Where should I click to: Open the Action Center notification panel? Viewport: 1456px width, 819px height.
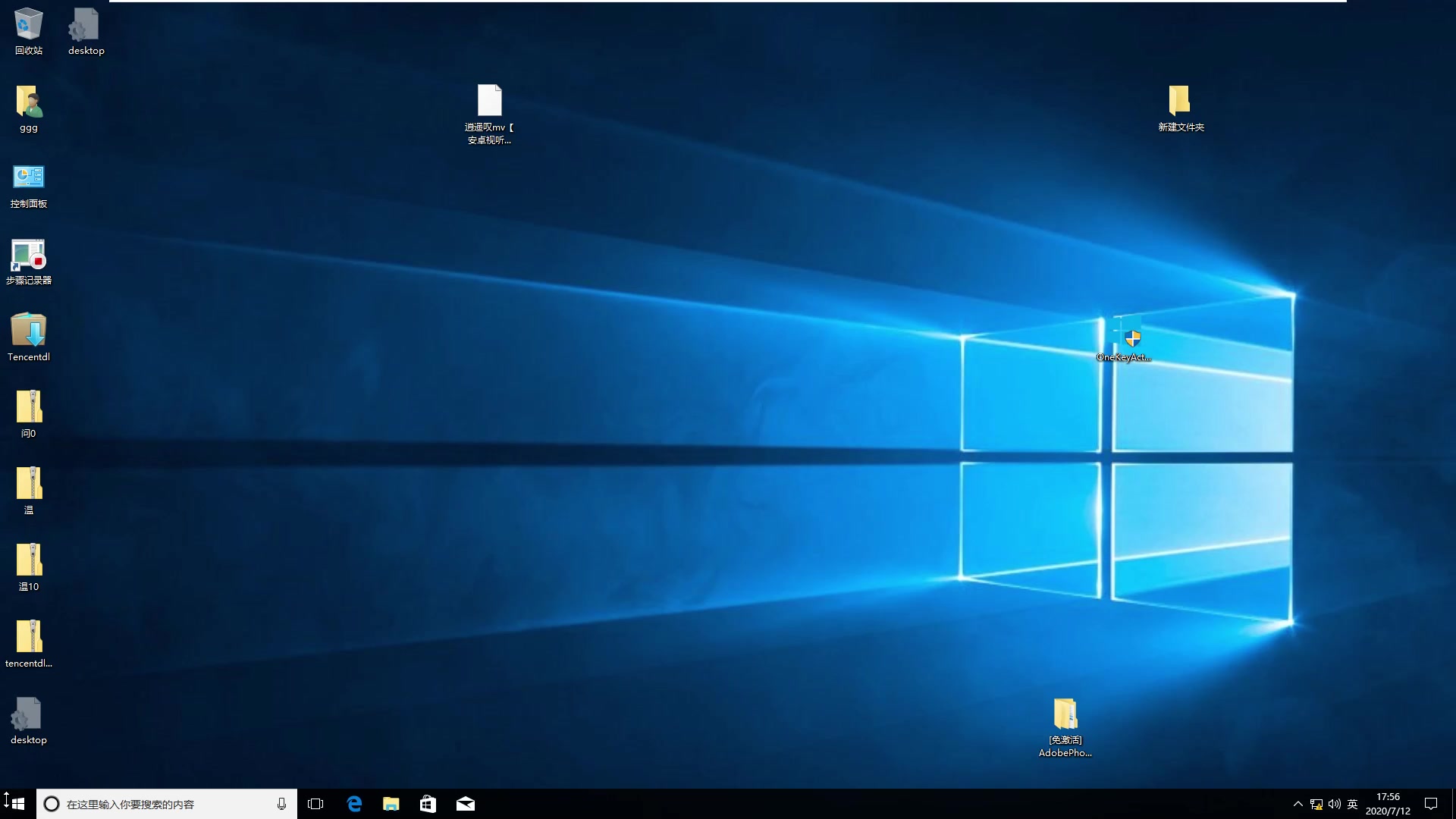coord(1431,804)
